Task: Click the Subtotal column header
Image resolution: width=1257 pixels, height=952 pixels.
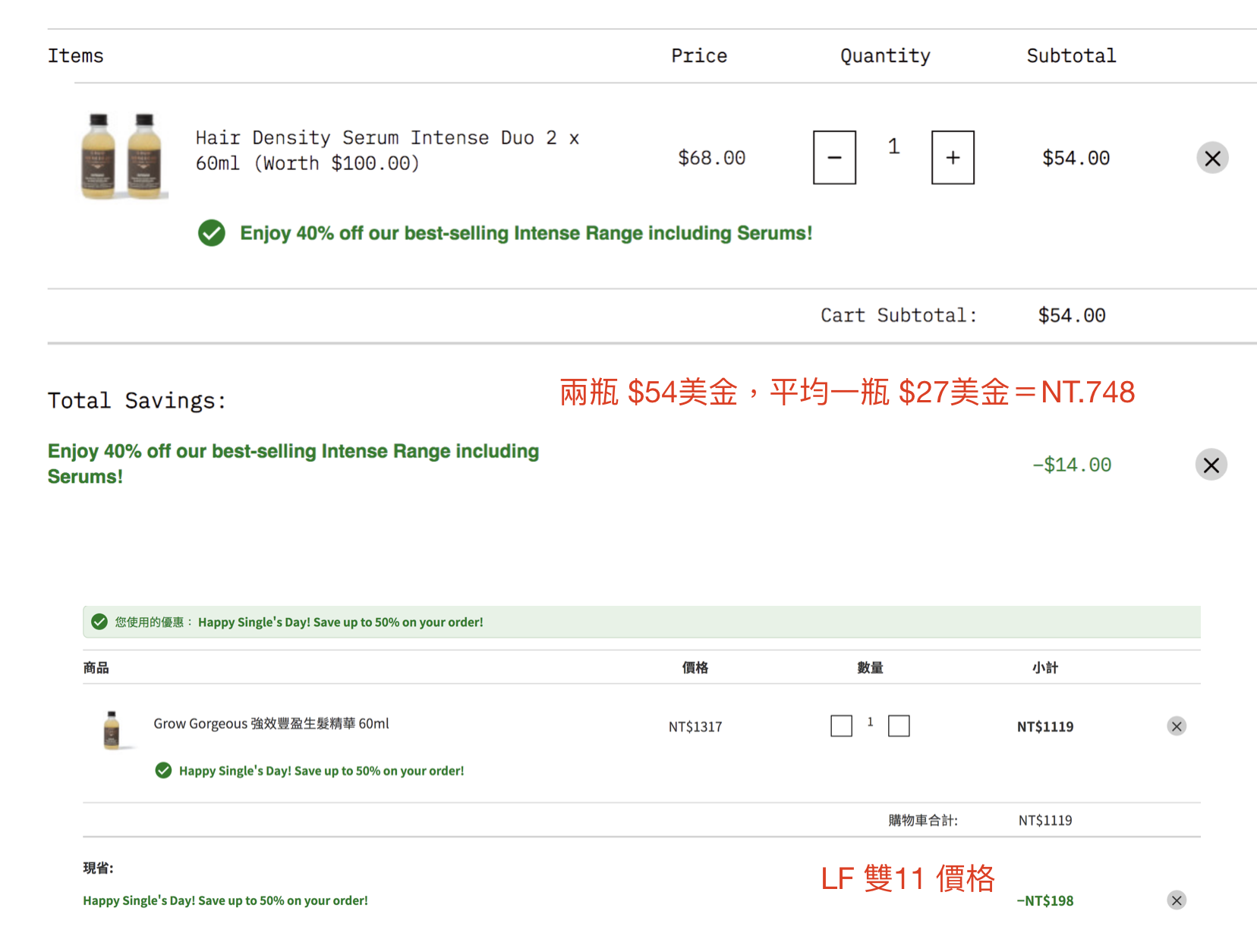Action: click(1071, 55)
